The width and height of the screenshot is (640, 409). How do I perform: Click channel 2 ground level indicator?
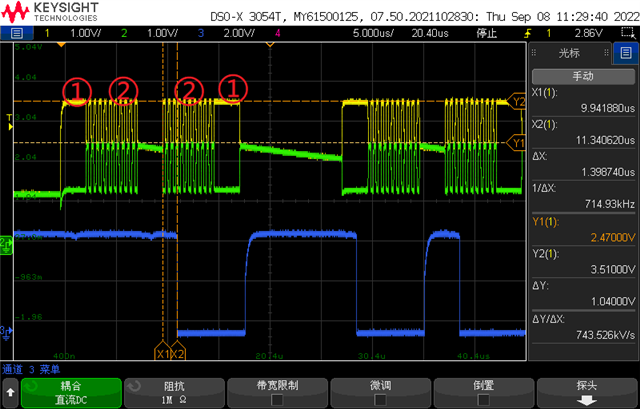point(6,245)
